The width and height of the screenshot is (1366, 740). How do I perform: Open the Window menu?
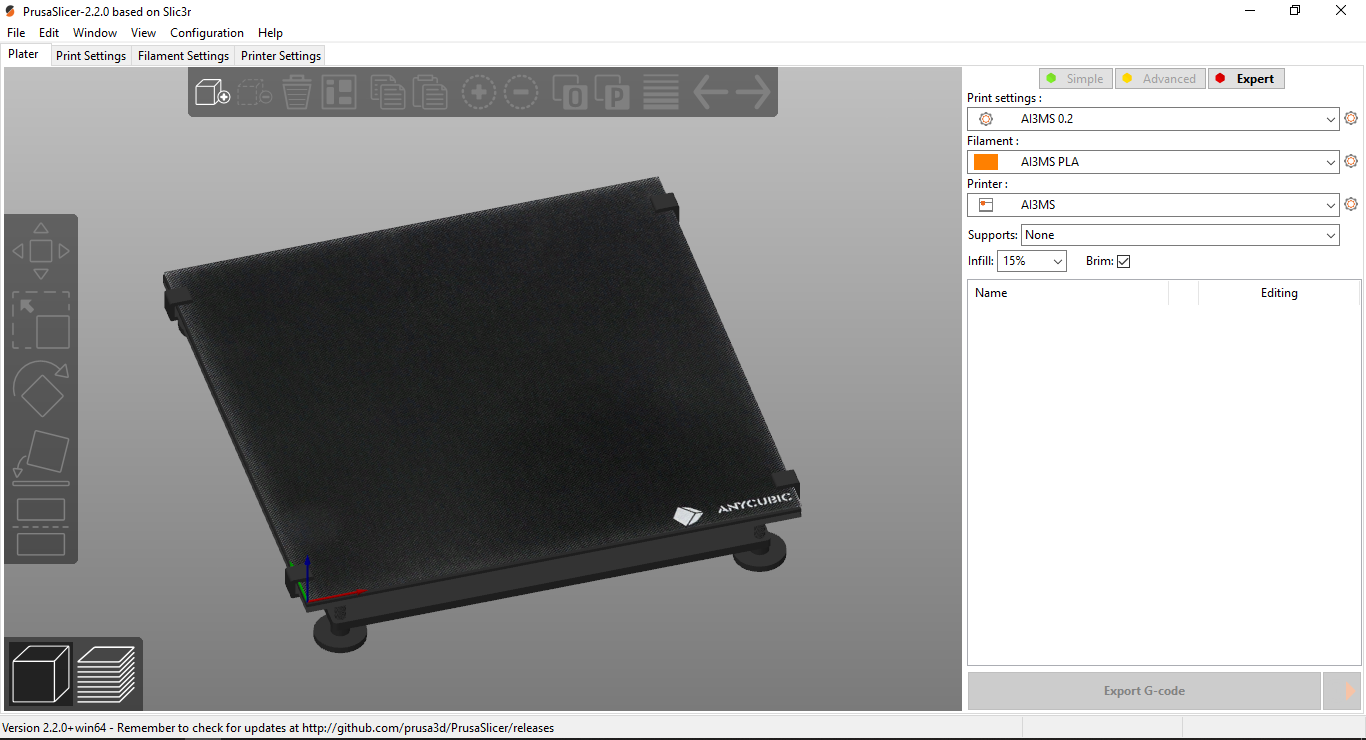tap(95, 33)
